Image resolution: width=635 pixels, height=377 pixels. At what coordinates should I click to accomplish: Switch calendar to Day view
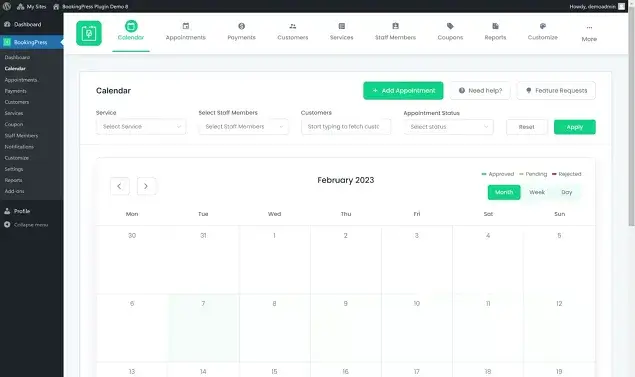pos(567,192)
